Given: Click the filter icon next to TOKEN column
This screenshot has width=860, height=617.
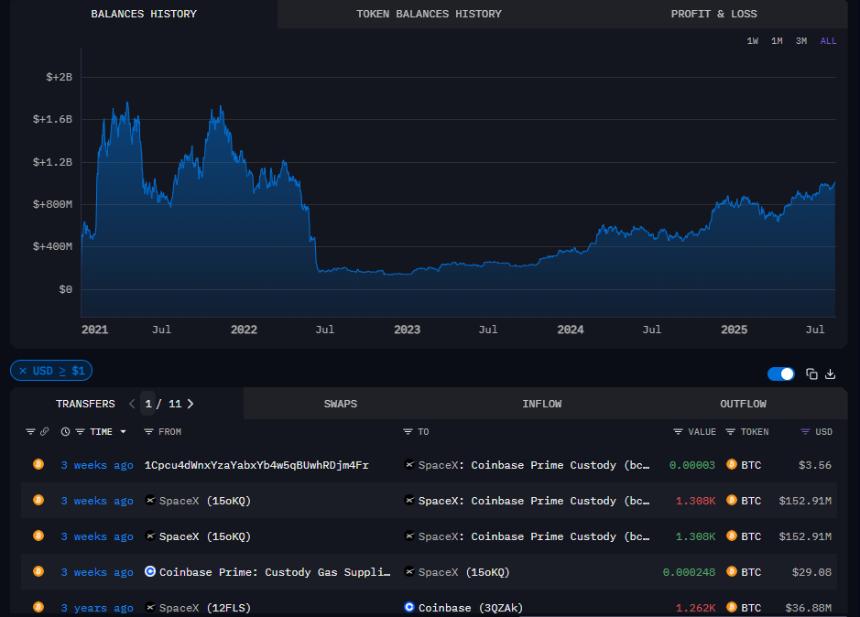Looking at the screenshot, I should pos(730,432).
